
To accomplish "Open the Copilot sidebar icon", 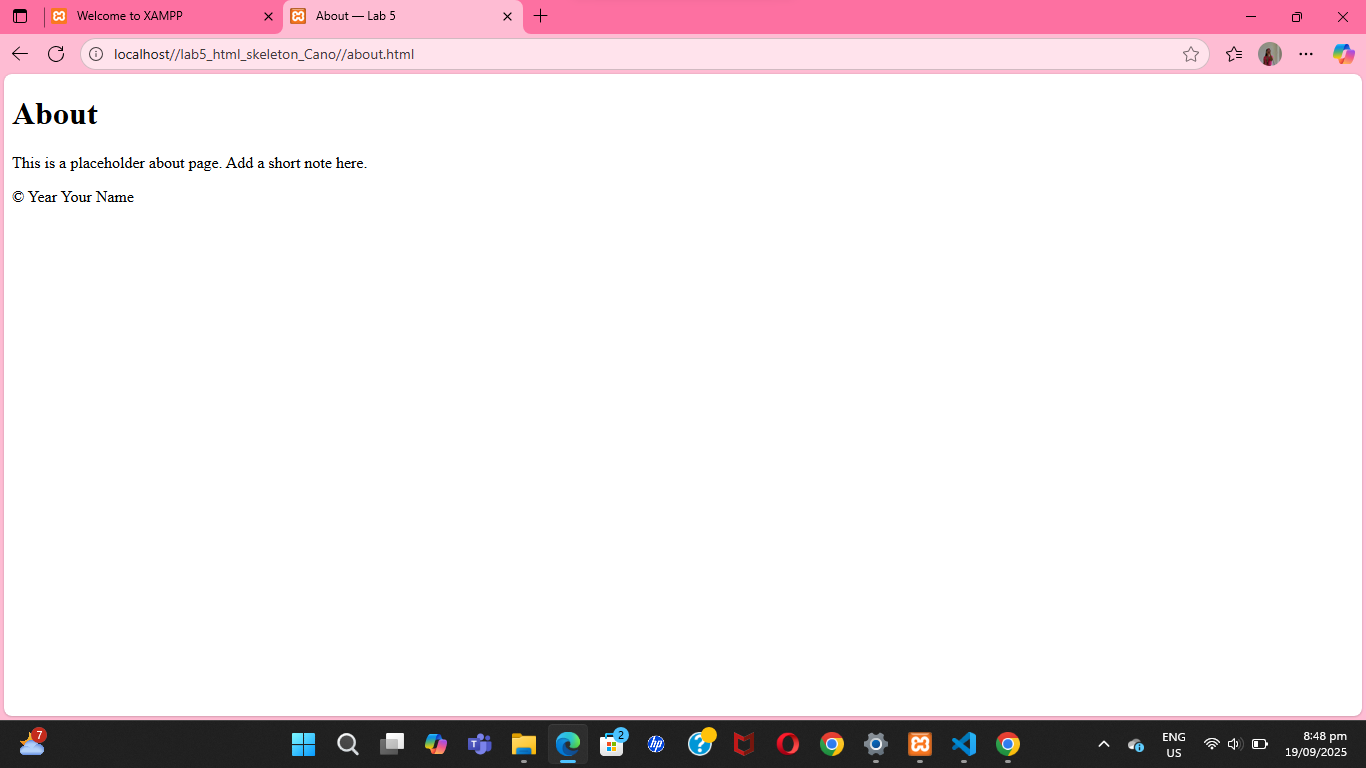I will click(x=1343, y=54).
